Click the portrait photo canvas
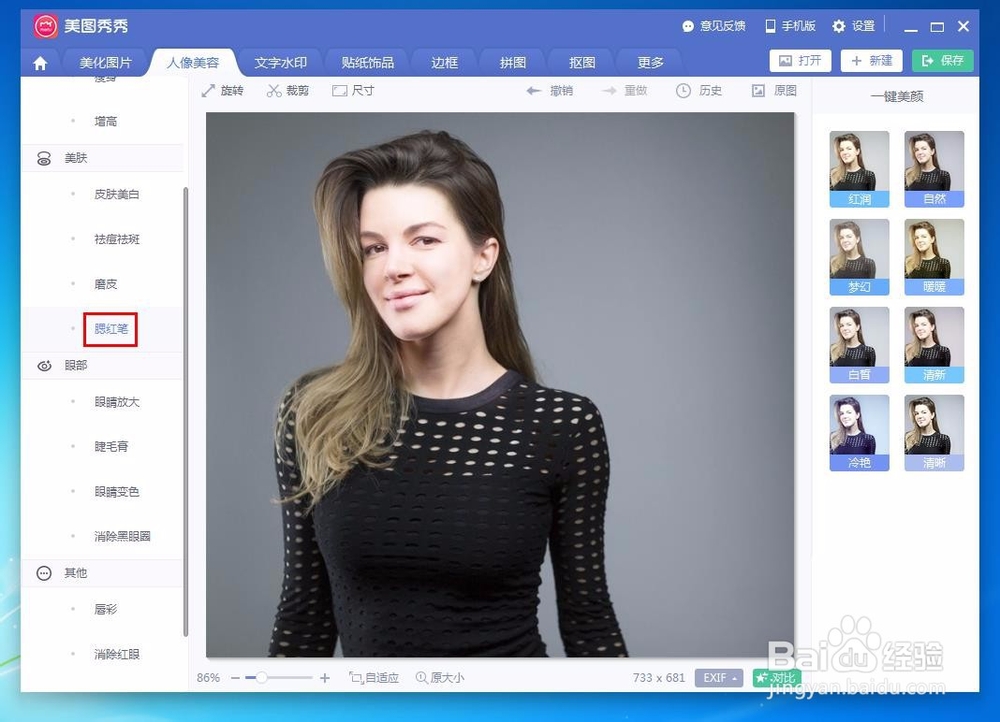The image size is (1000, 722). (500, 385)
